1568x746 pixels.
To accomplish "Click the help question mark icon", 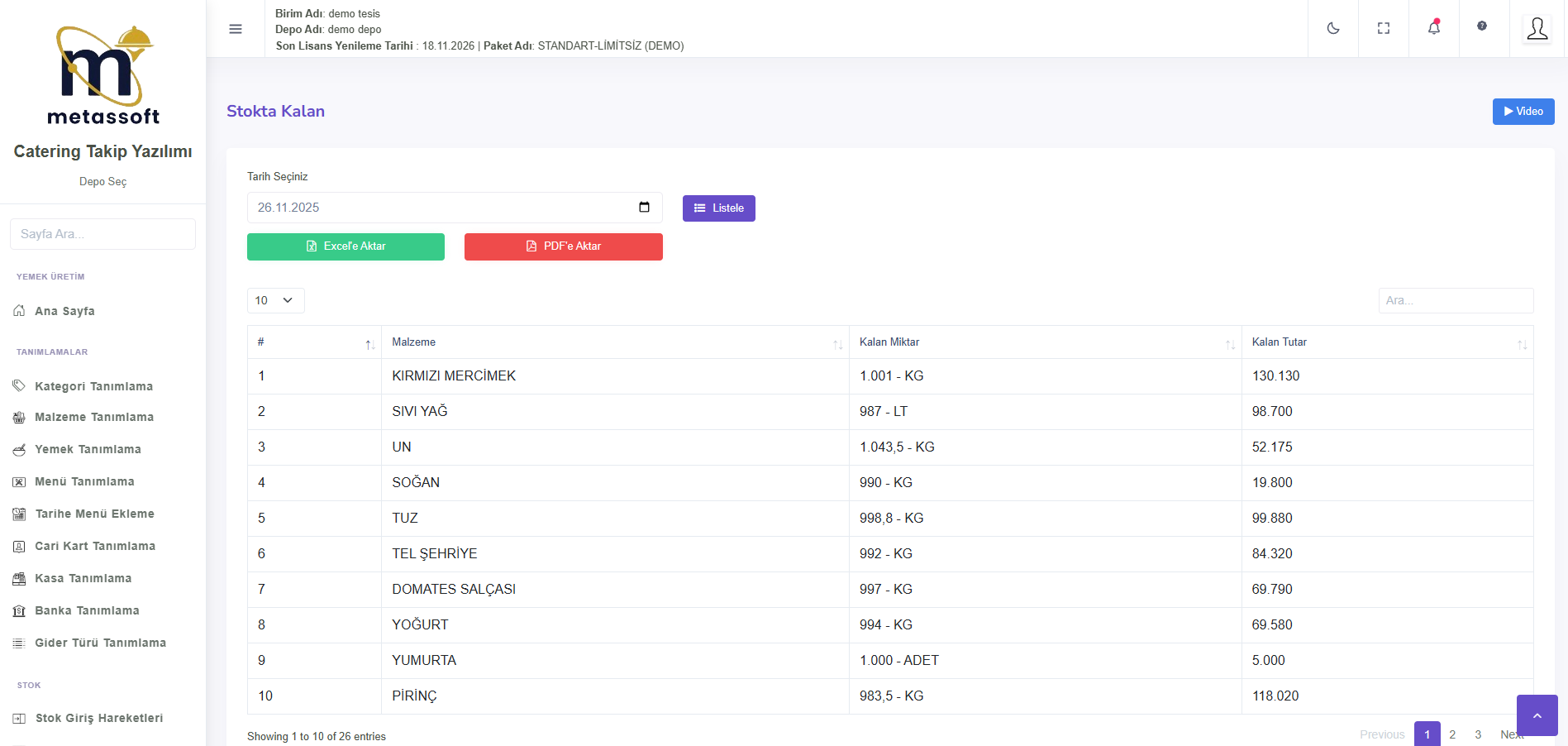I will click(x=1482, y=26).
